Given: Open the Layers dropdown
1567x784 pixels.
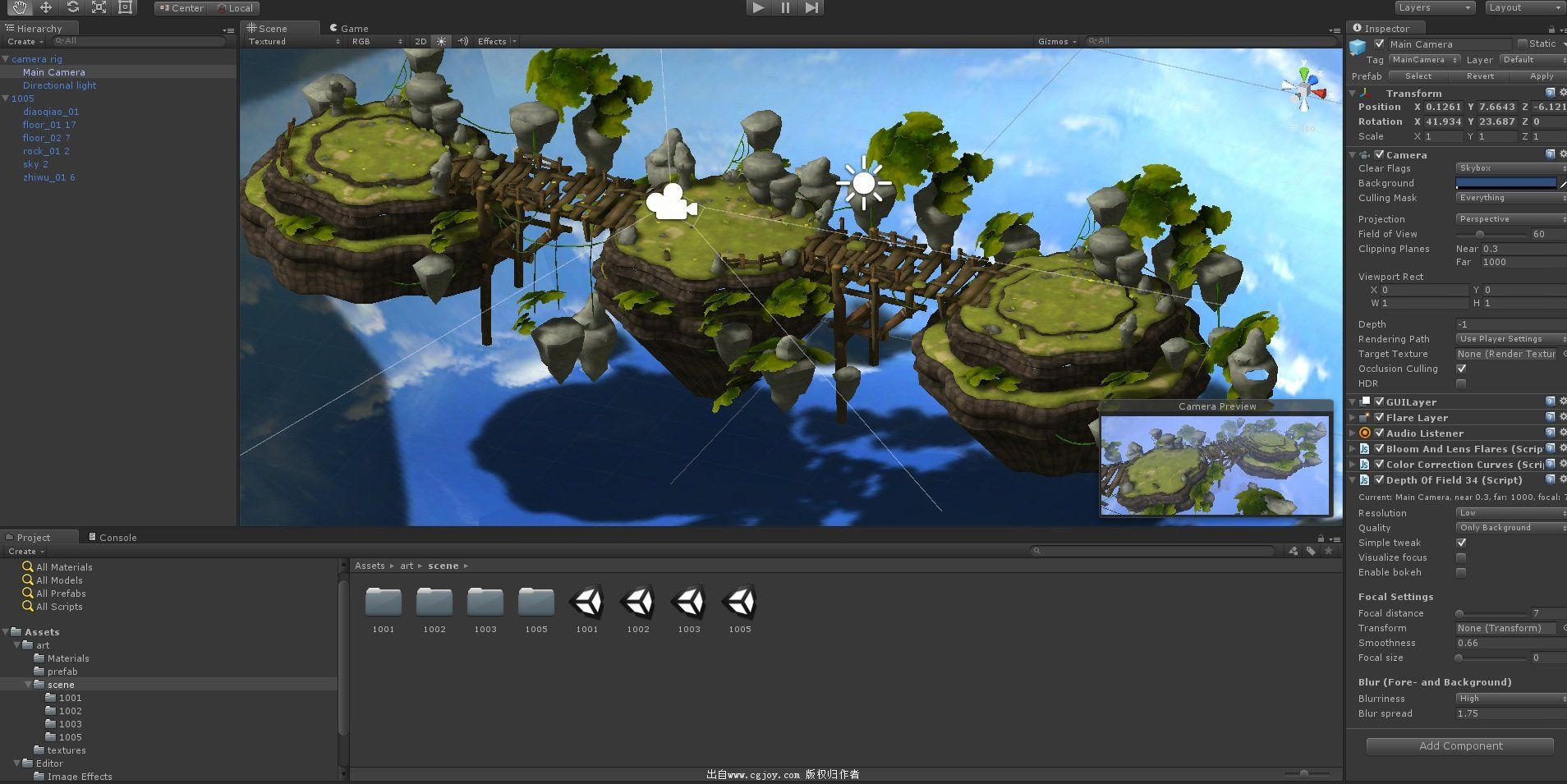Looking at the screenshot, I should click(x=1434, y=7).
